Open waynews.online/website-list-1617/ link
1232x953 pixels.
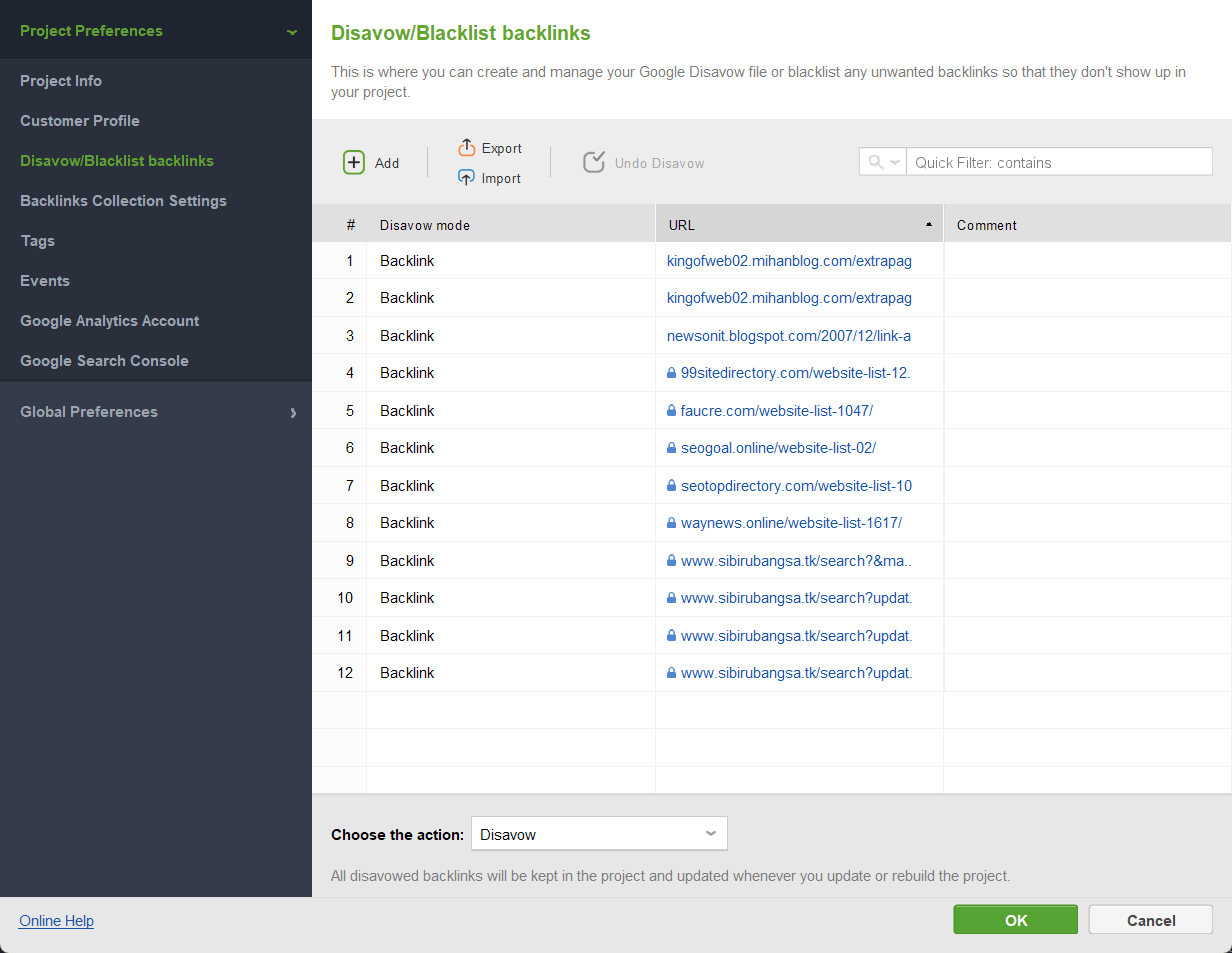(792, 523)
